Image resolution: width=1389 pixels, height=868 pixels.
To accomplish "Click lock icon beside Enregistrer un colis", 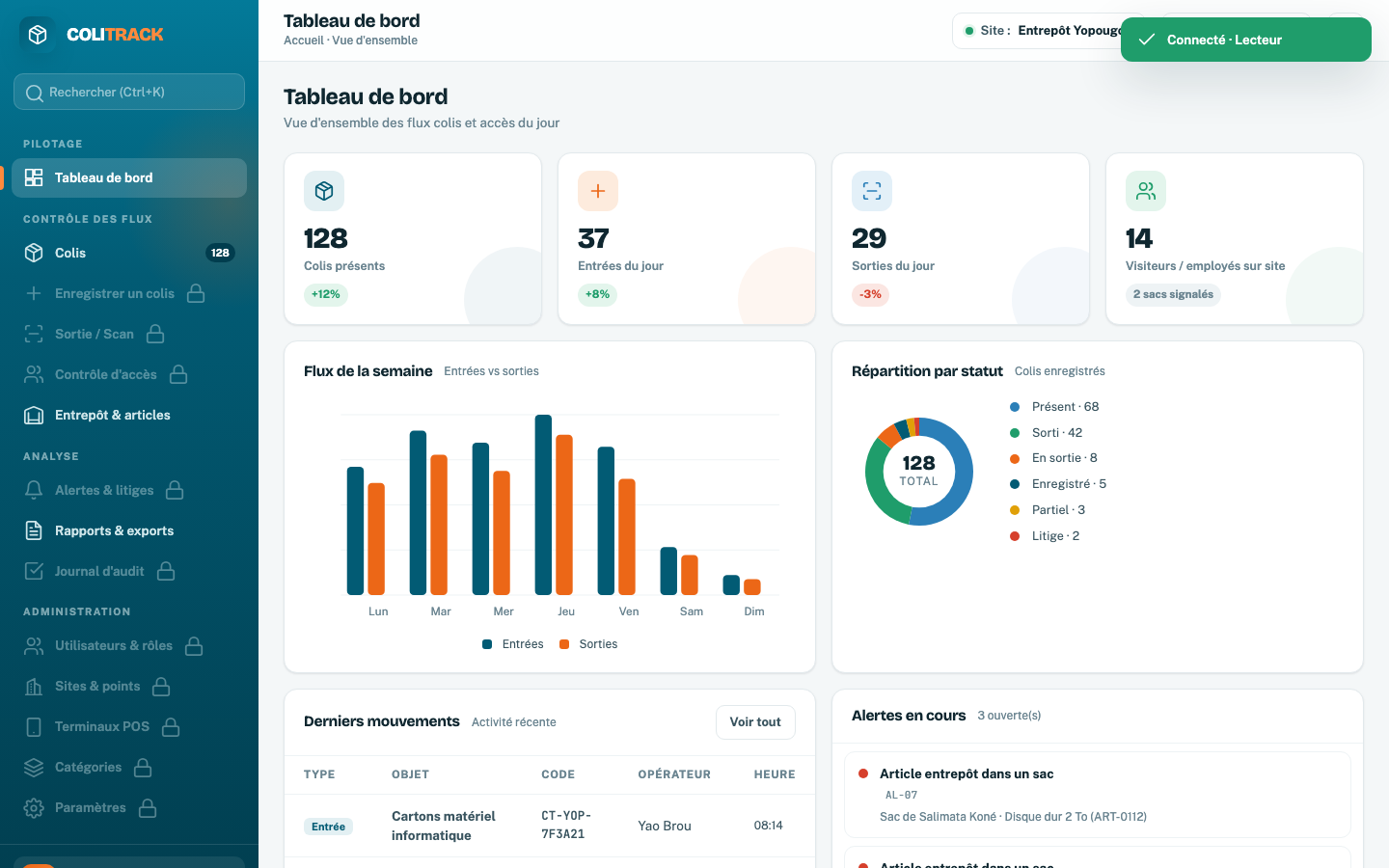I will [196, 293].
